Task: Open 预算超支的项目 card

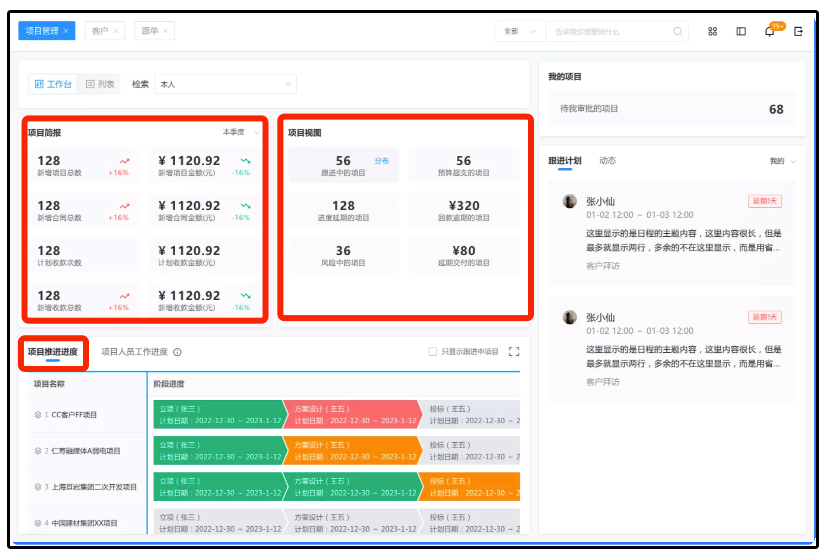Action: (x=464, y=165)
